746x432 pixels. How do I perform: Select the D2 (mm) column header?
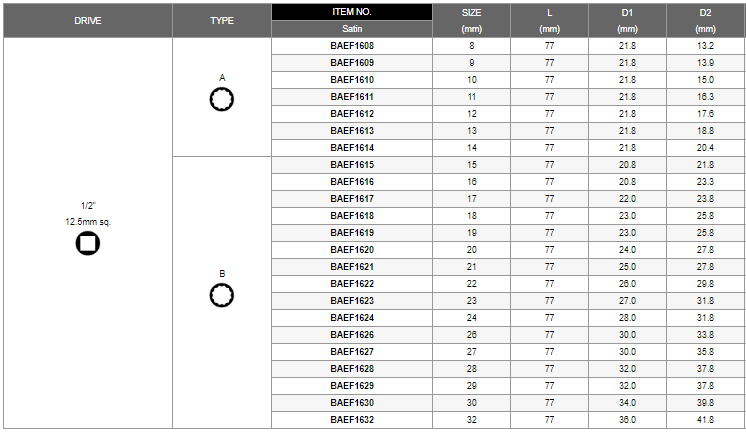pos(706,20)
